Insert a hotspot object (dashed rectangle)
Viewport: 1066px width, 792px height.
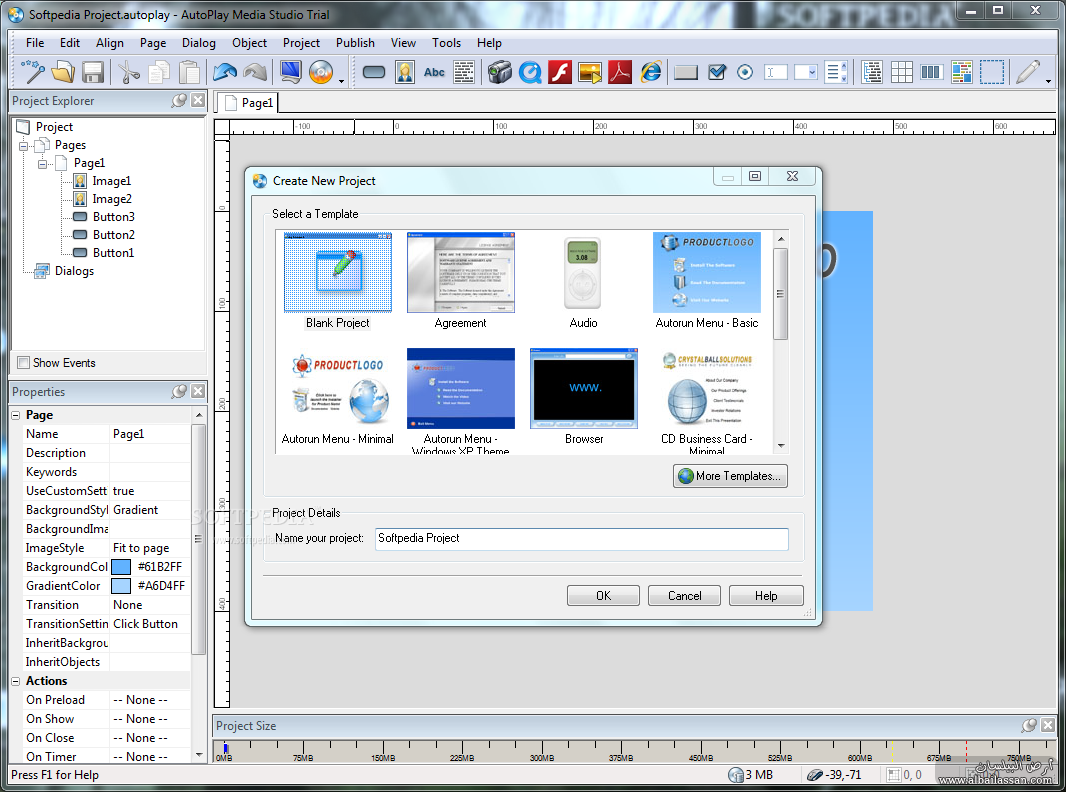pos(992,71)
